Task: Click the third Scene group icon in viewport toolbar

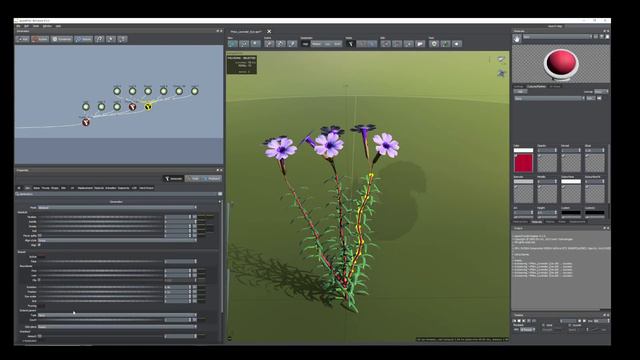Action: [x=292, y=44]
